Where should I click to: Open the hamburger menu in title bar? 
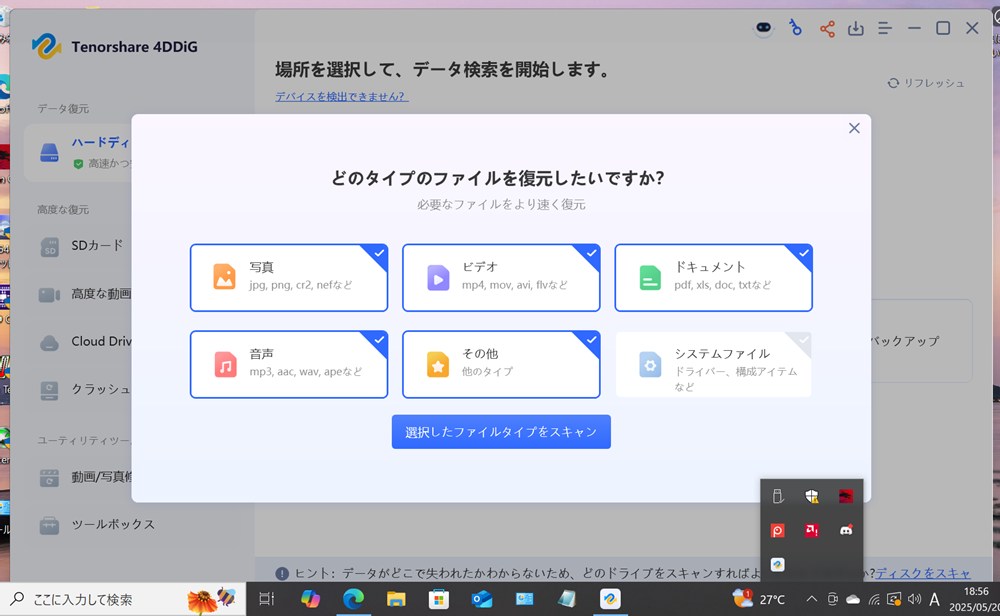coord(885,29)
